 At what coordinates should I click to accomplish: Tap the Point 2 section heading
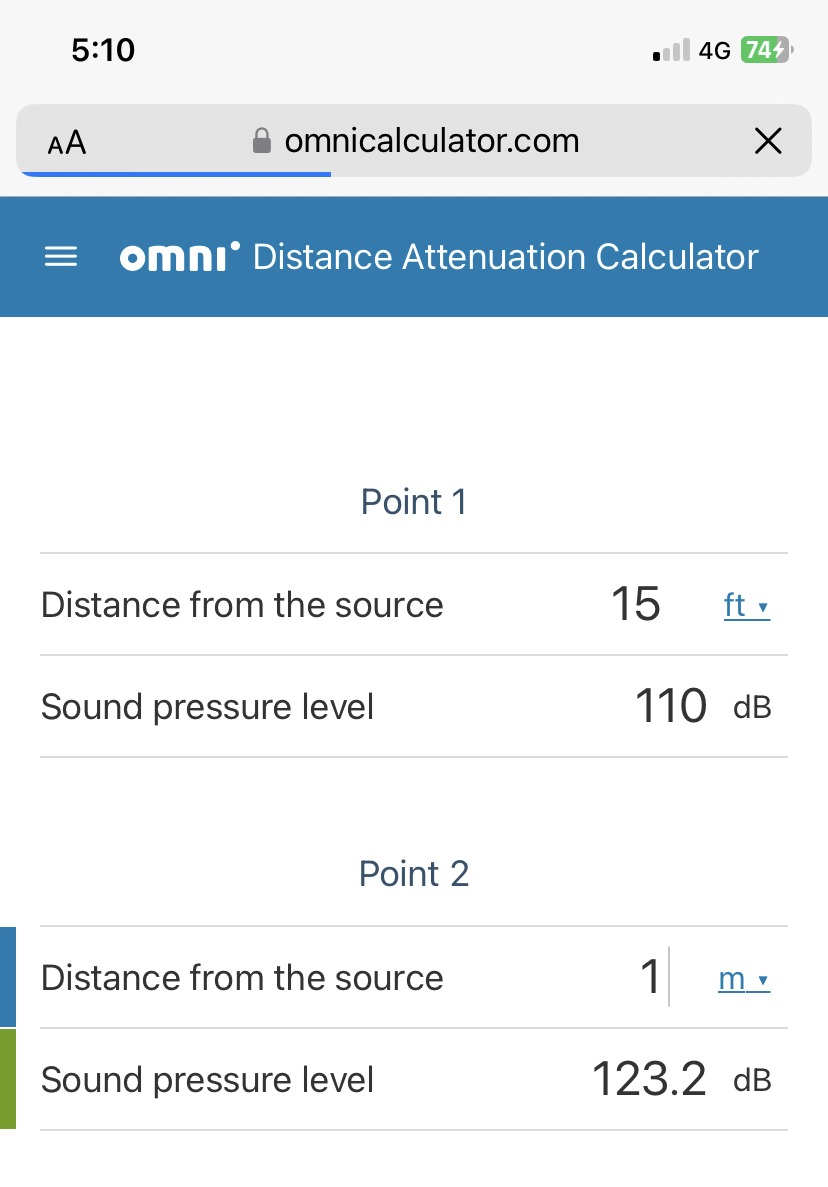[x=414, y=874]
